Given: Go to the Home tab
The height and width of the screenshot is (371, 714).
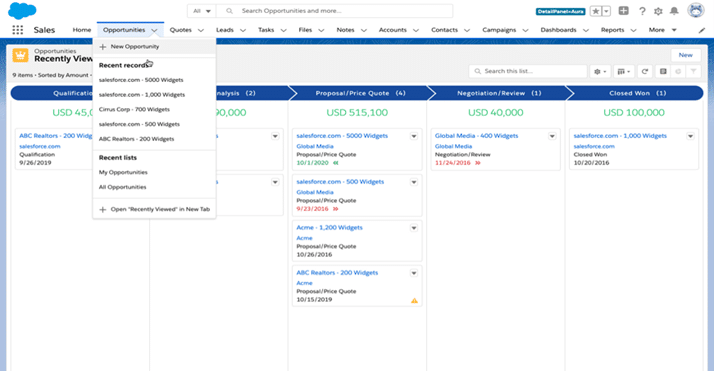Looking at the screenshot, I should tap(82, 30).
